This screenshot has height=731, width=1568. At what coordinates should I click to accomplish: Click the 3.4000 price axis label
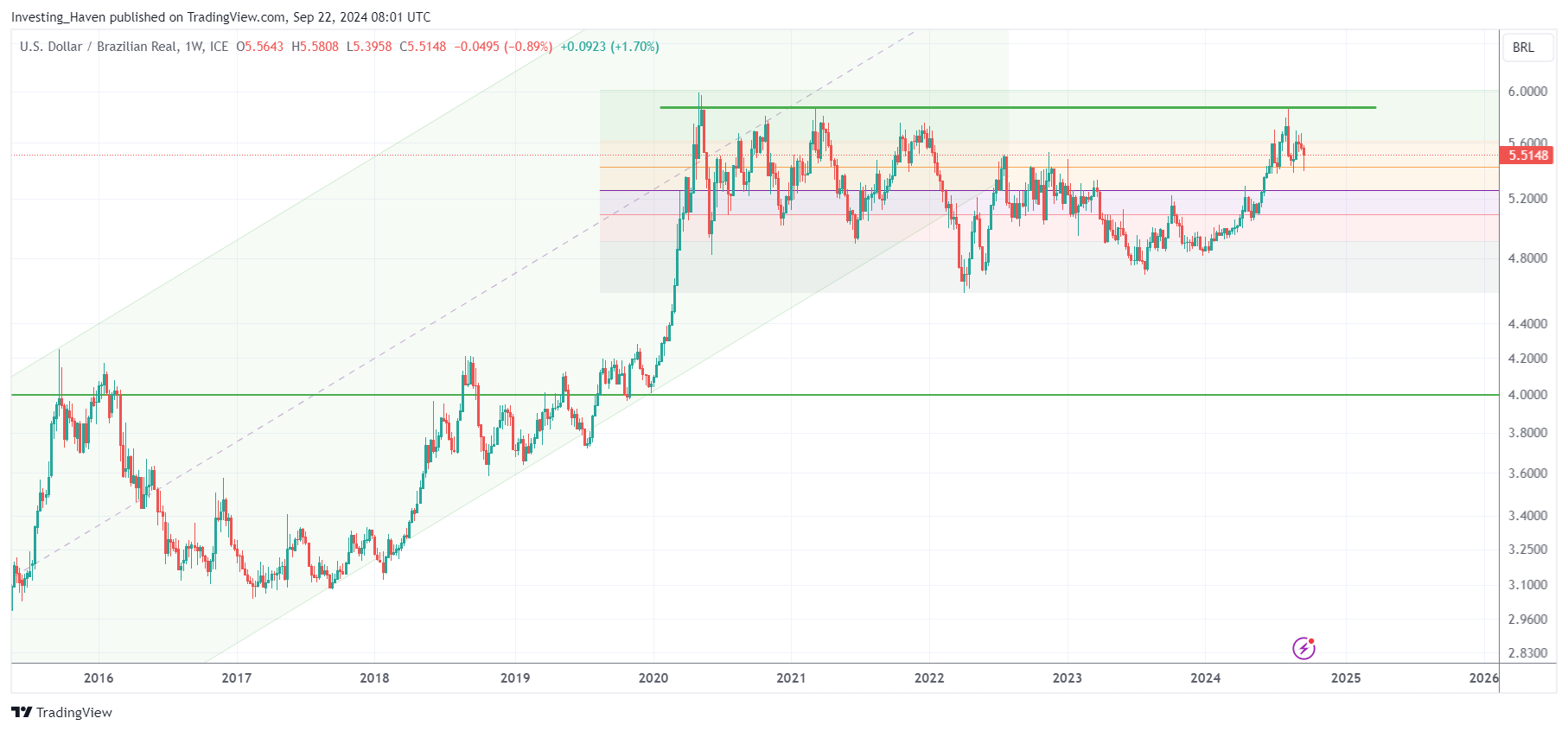(1527, 516)
